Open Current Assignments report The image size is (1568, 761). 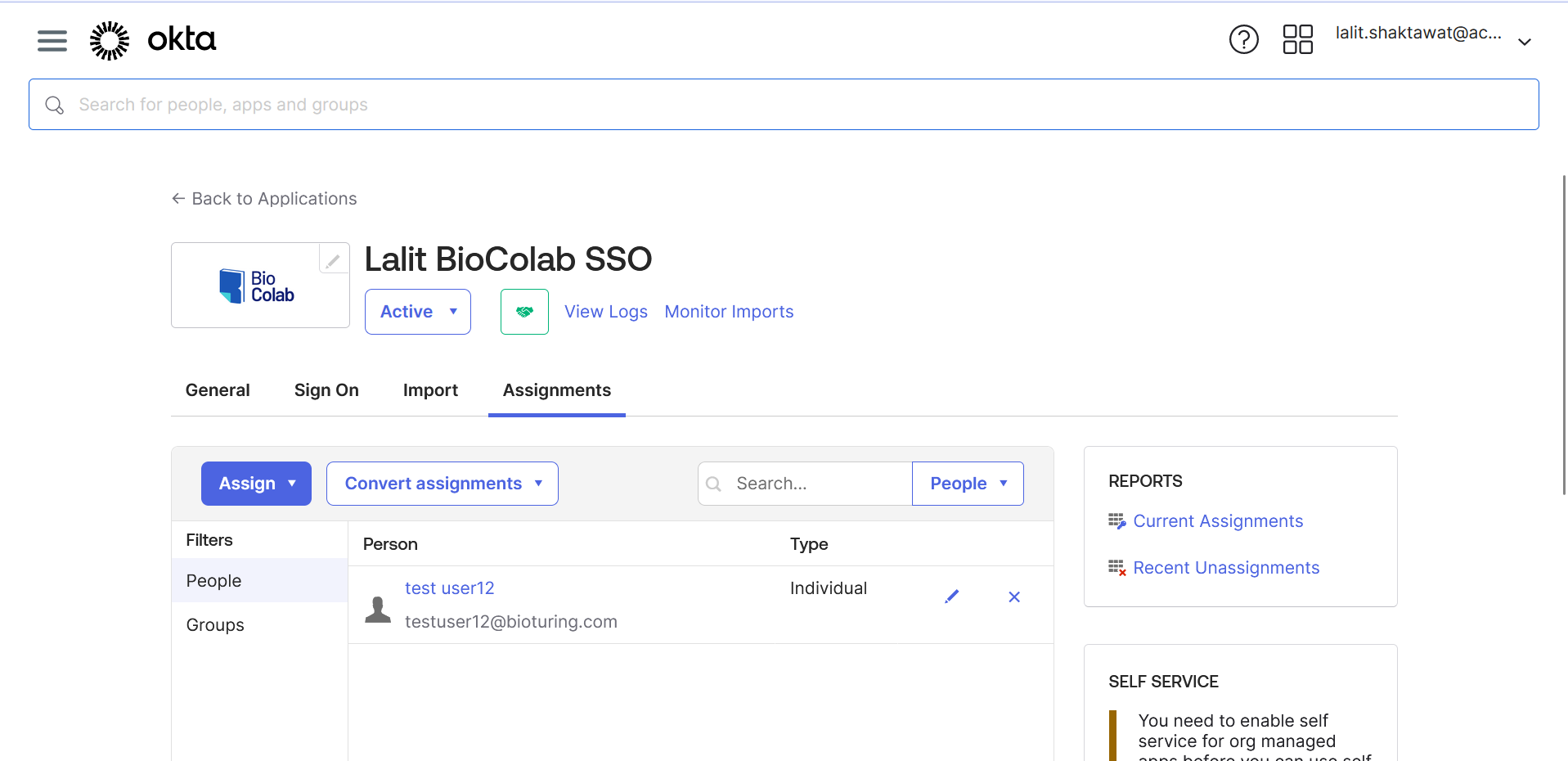(1218, 521)
